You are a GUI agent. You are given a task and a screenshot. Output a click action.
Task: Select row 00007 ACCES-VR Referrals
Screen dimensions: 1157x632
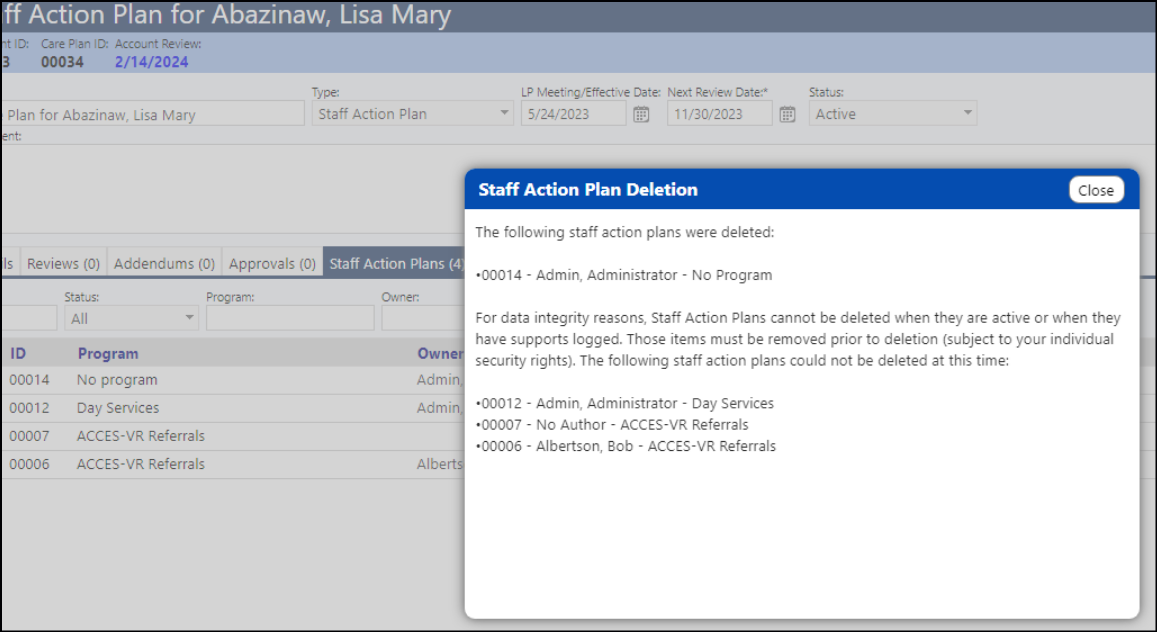[233, 436]
